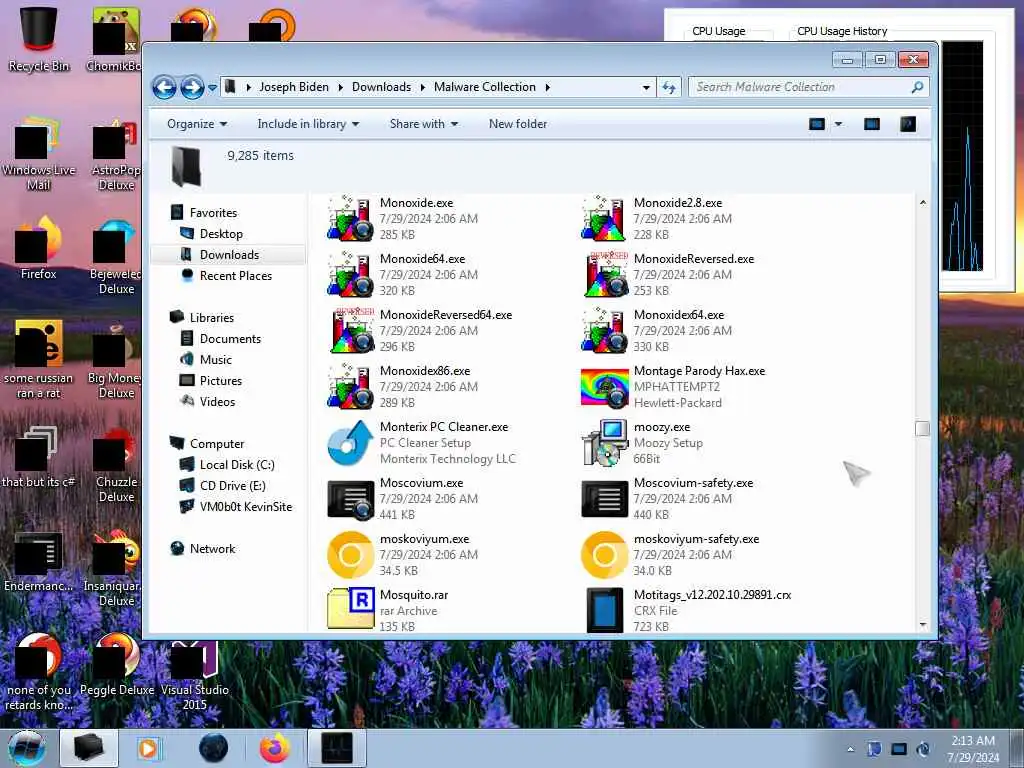Select Network in navigation pane
Screen dimensions: 1024x768
tap(212, 549)
